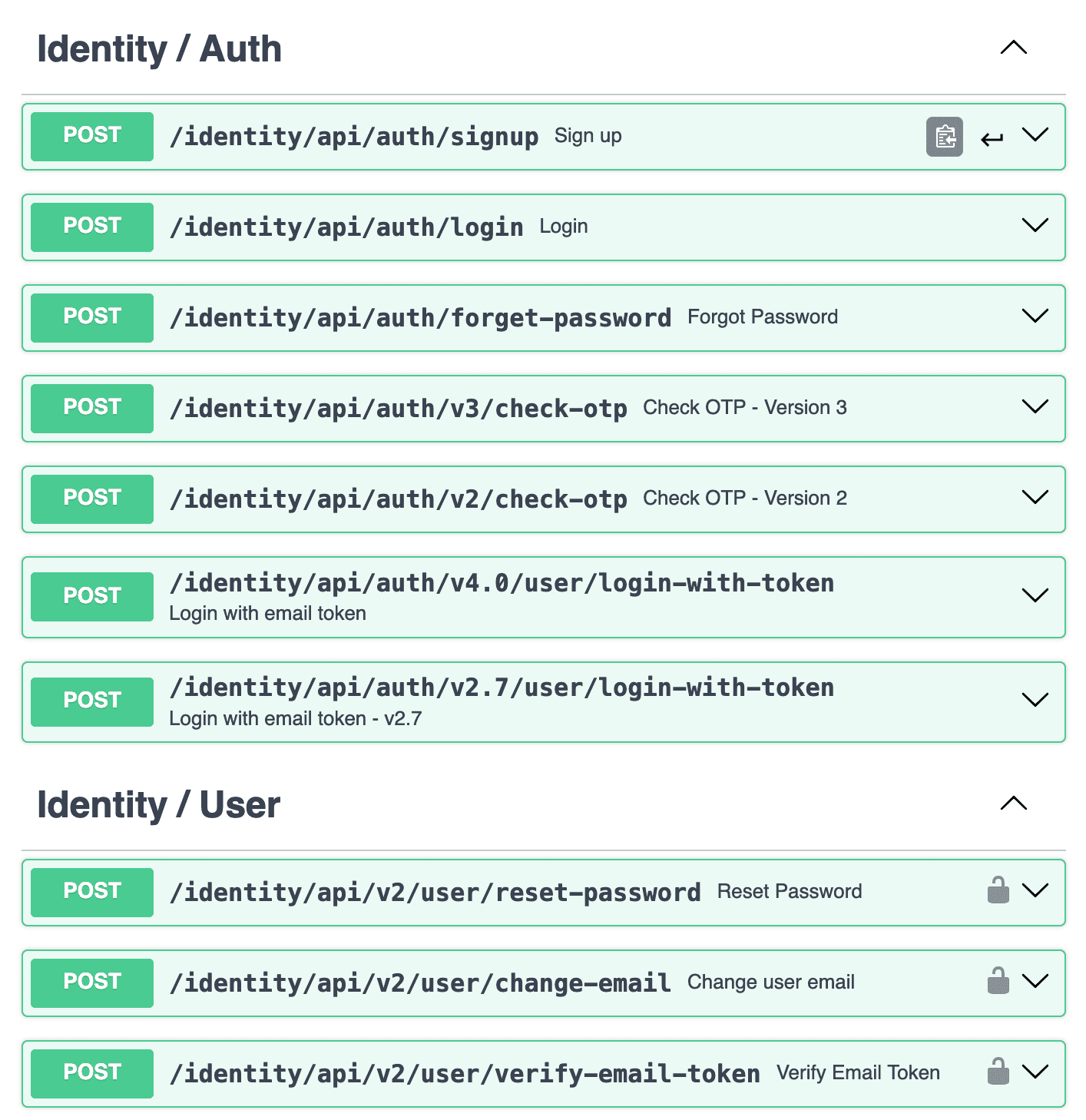The height and width of the screenshot is (1120, 1086).
Task: Expand the forget-password endpoint chevron
Action: pos(1035,316)
